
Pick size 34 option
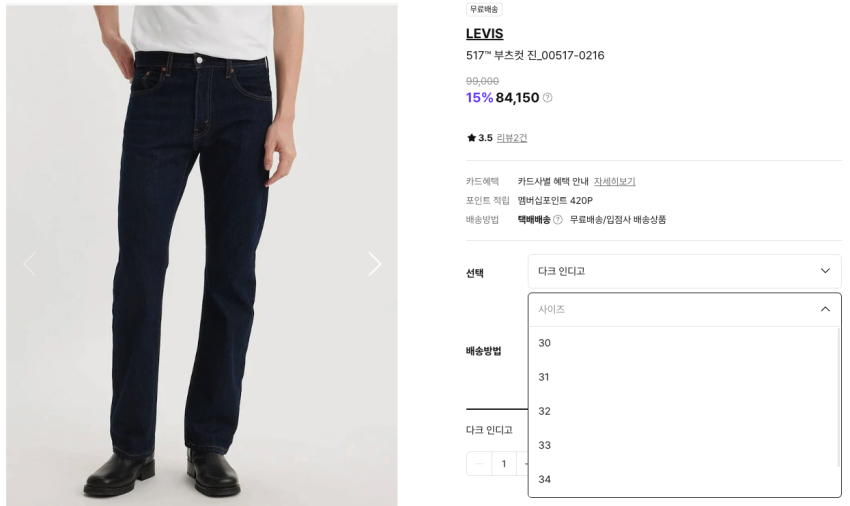pos(683,479)
